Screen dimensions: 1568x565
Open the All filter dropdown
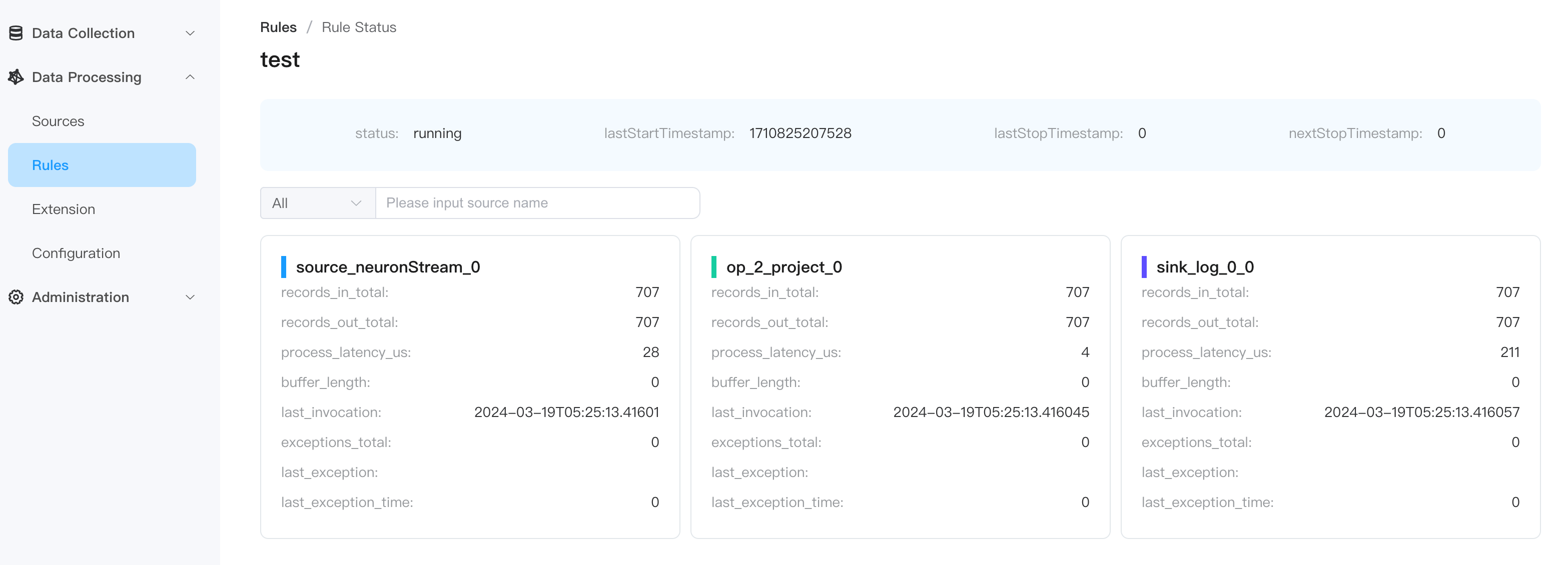317,203
